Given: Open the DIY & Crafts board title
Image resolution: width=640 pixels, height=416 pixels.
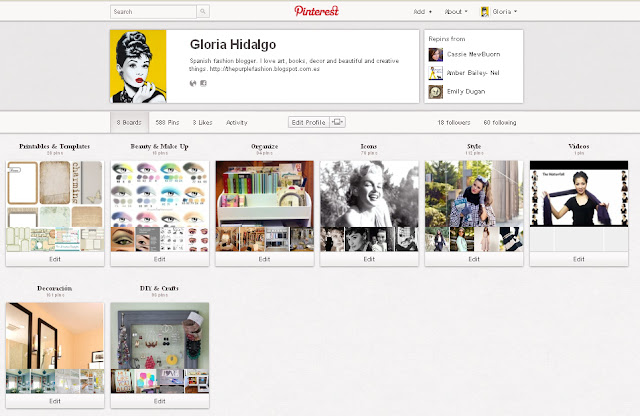Looking at the screenshot, I should pos(160,288).
